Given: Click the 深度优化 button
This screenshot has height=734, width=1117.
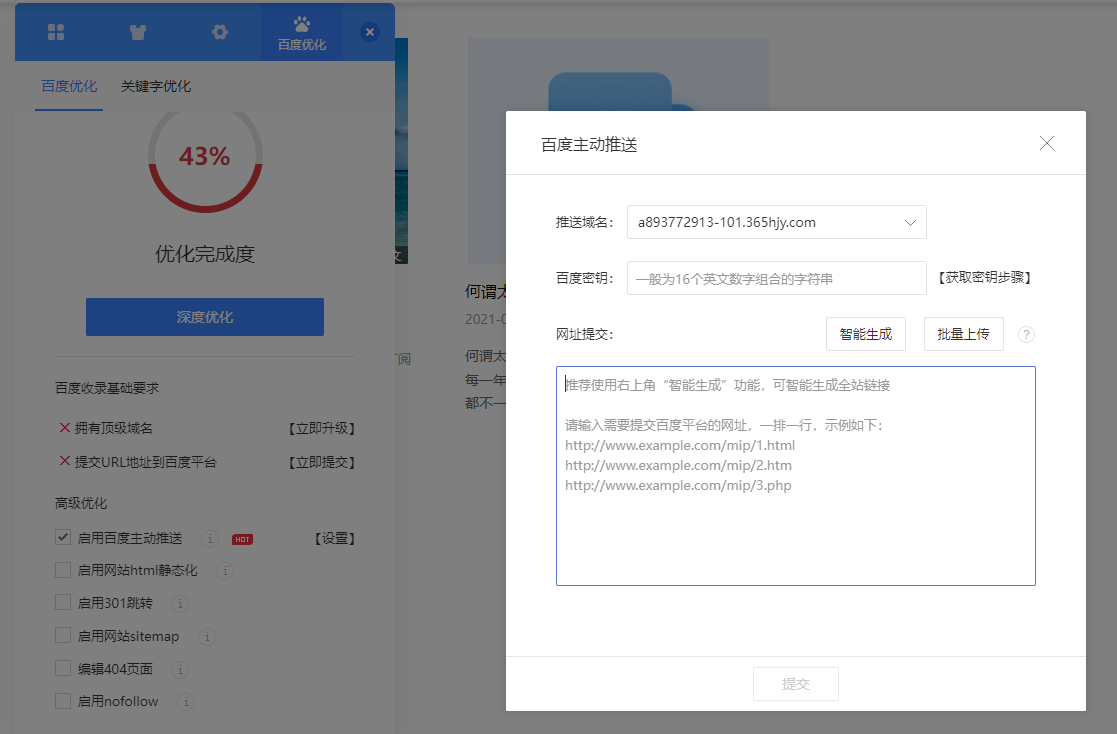Looking at the screenshot, I should [205, 317].
